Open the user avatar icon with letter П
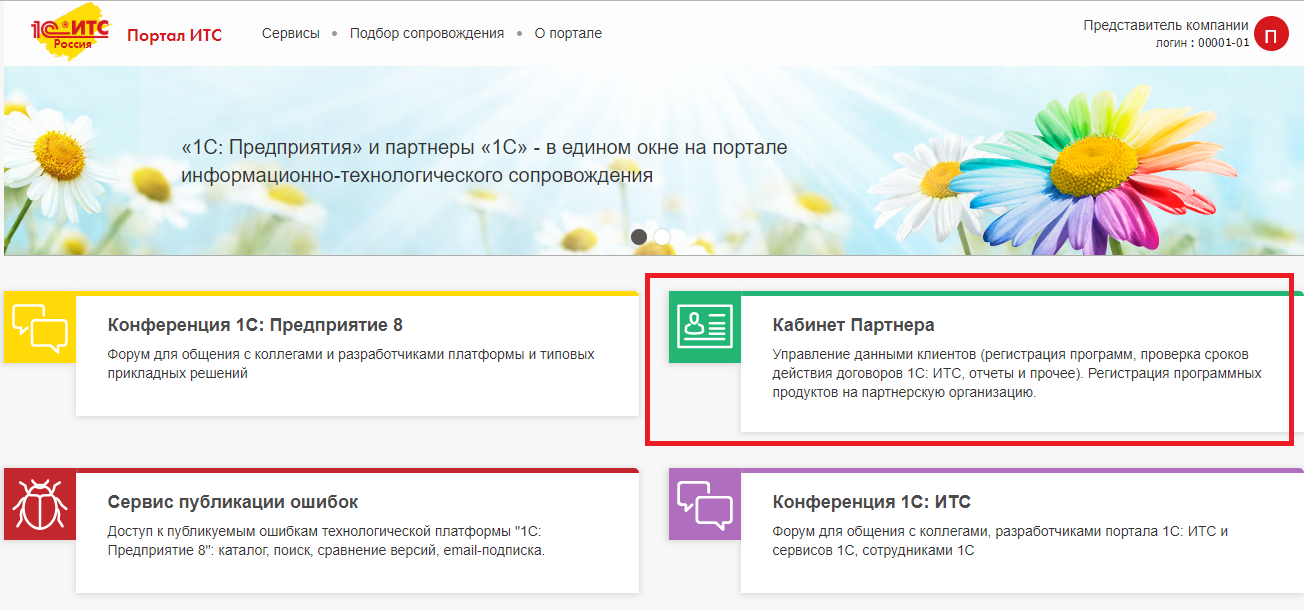Image resolution: width=1304 pixels, height=610 pixels. [1271, 34]
